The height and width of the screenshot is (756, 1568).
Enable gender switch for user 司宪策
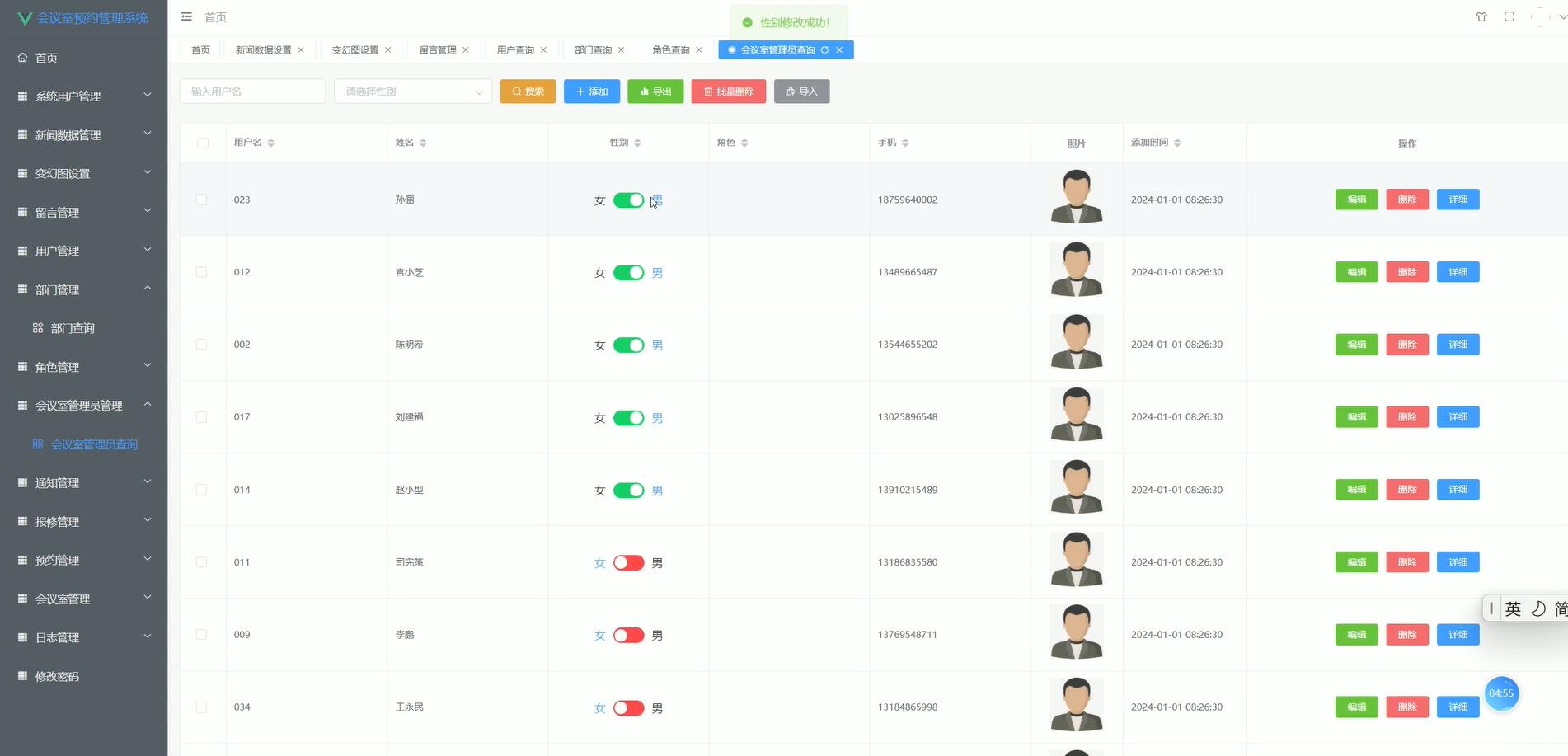[628, 562]
